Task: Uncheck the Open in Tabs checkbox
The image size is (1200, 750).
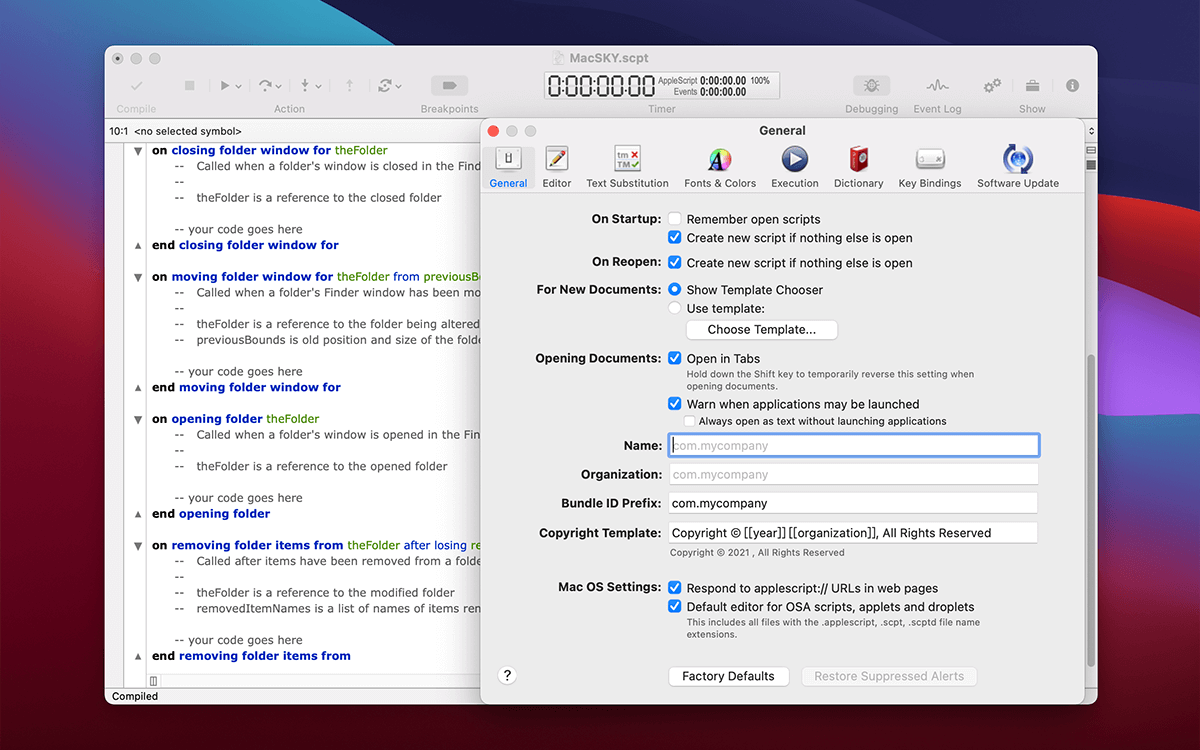Action: [675, 358]
